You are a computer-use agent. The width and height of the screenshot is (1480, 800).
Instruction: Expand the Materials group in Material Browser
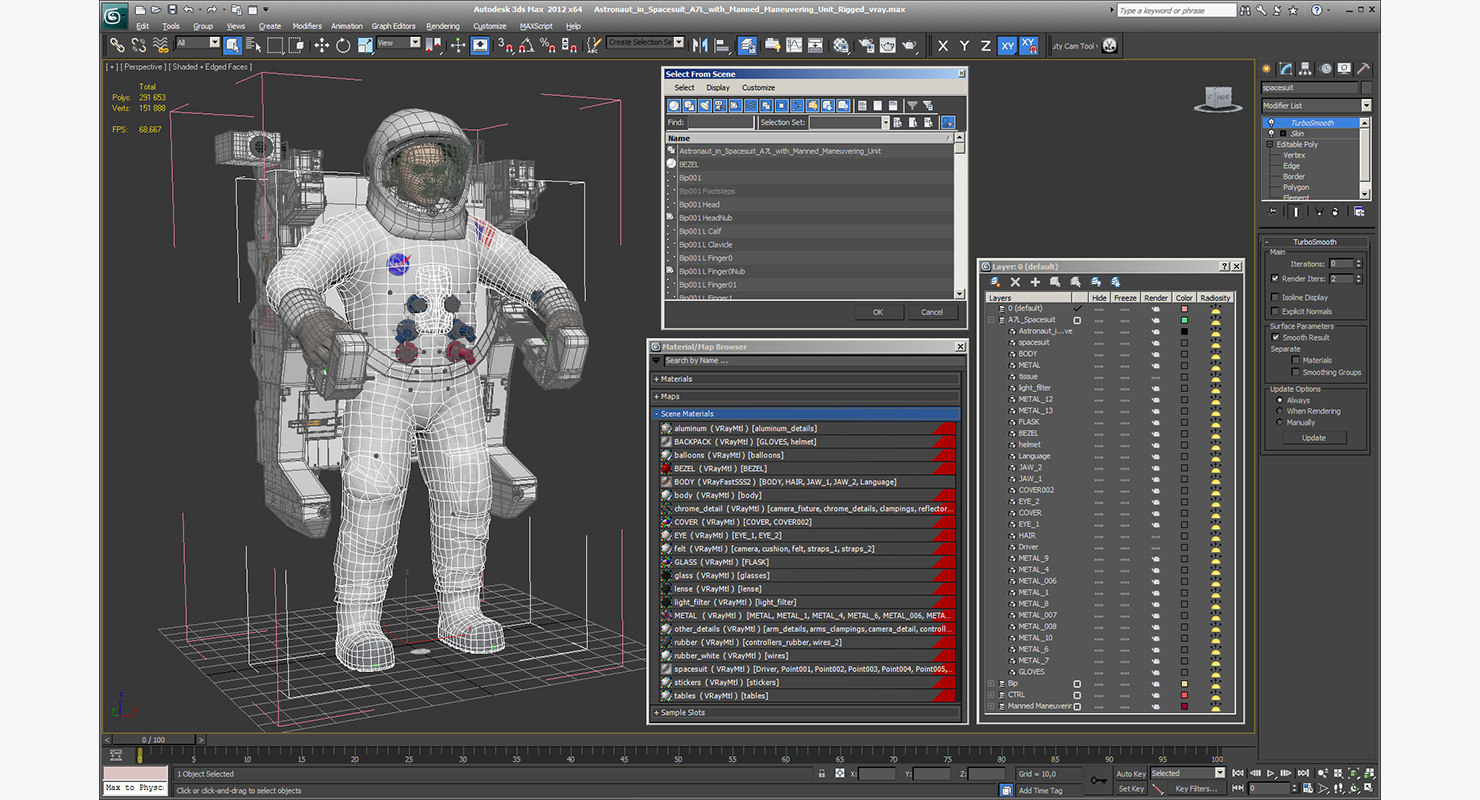tap(806, 379)
